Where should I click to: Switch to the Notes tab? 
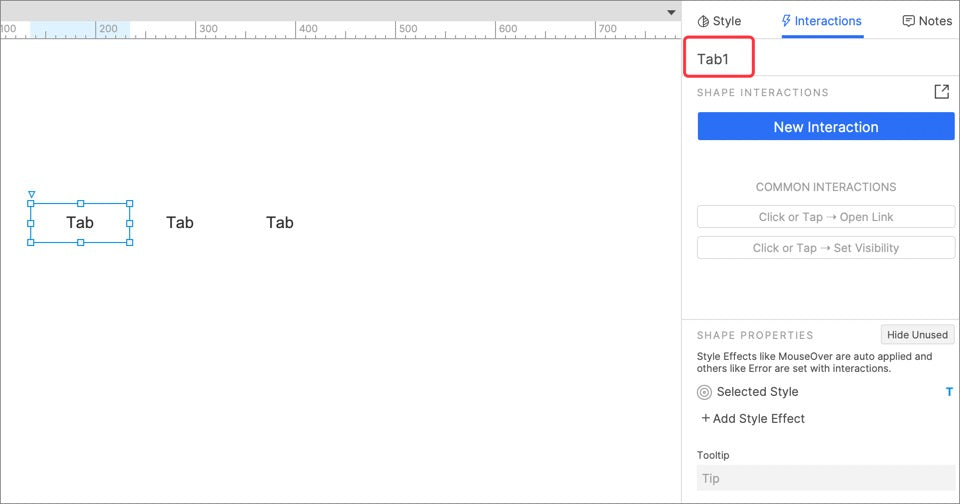(x=927, y=21)
